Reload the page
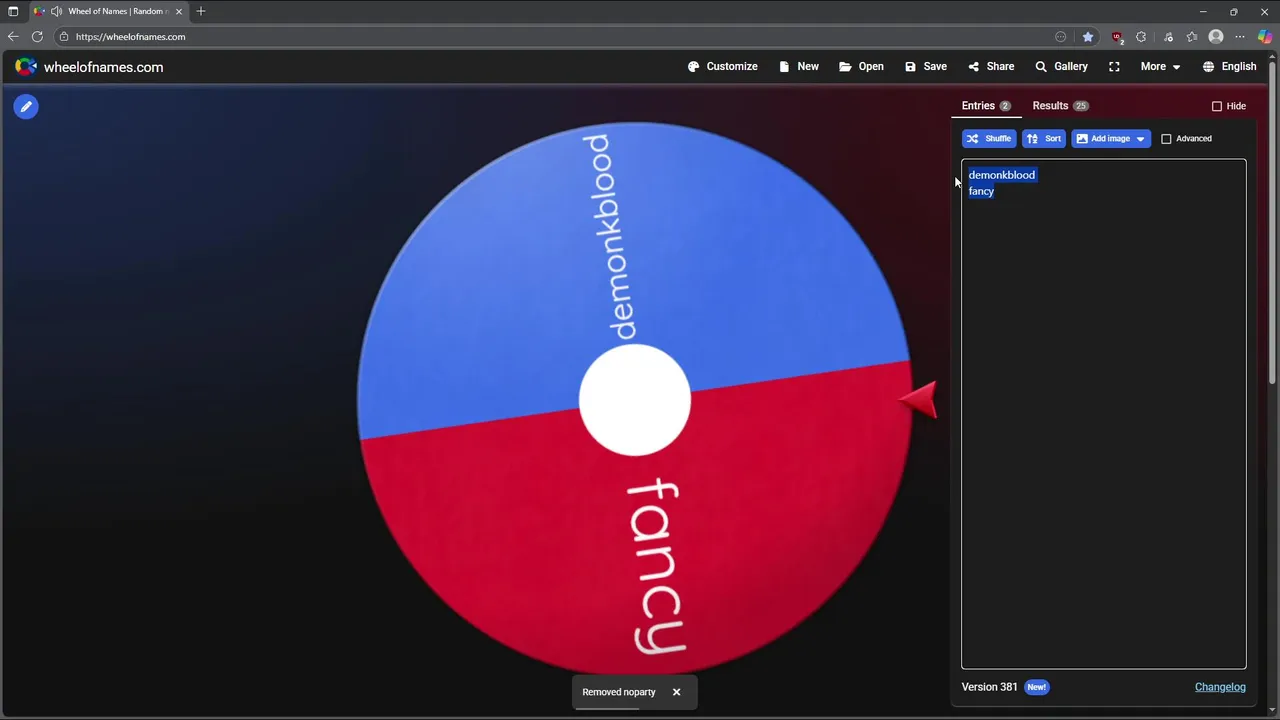The image size is (1280, 720). tap(37, 37)
